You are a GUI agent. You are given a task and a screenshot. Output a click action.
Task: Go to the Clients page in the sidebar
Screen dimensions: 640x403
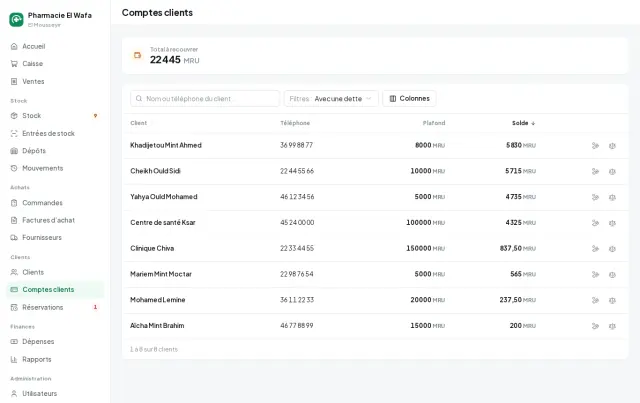(x=55, y=272)
